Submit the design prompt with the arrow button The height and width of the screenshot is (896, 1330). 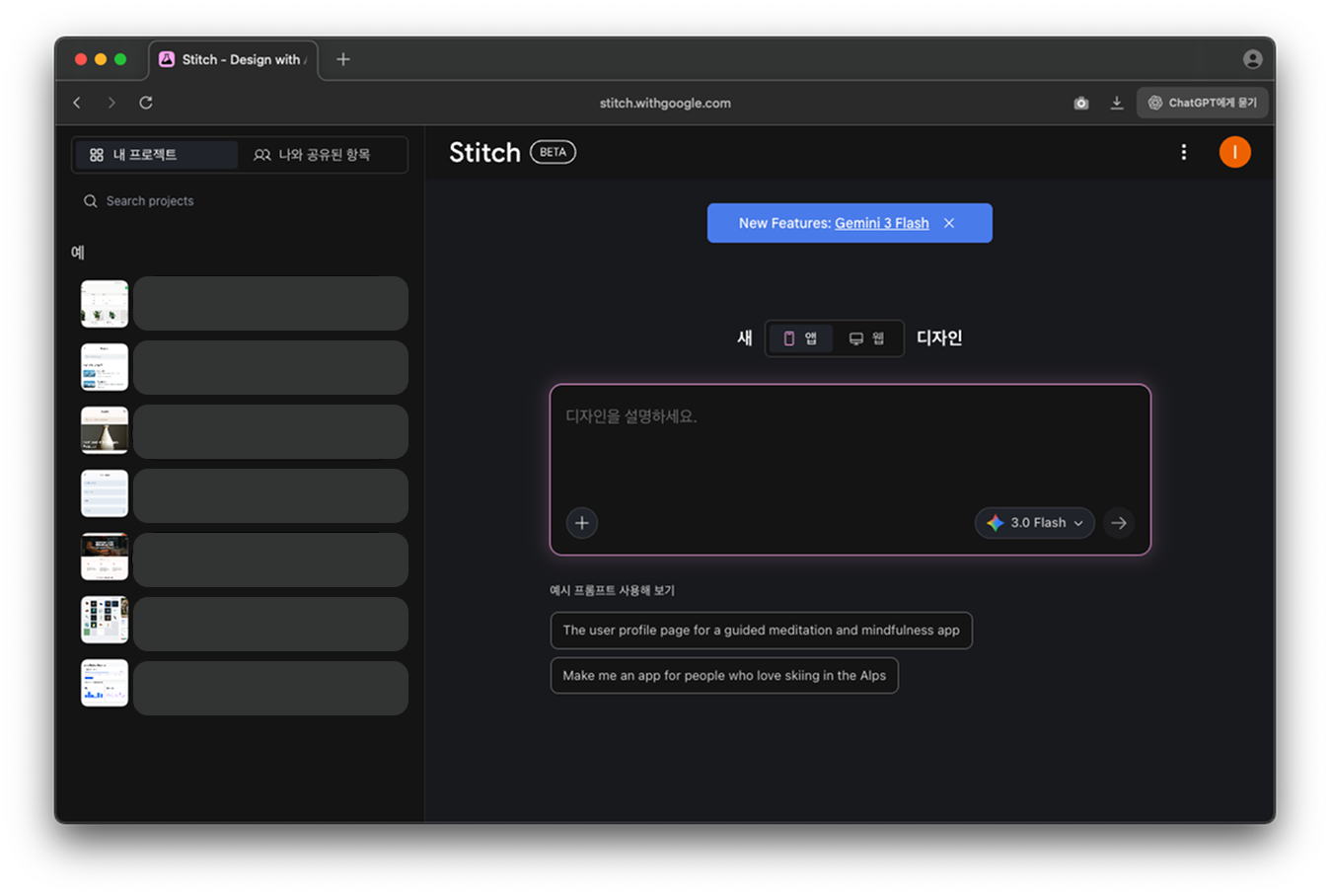(1119, 523)
